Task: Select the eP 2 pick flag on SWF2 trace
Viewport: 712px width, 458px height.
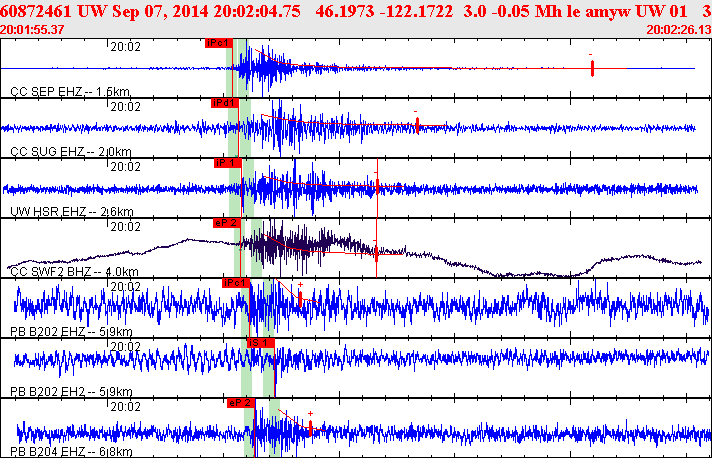Action: point(226,223)
